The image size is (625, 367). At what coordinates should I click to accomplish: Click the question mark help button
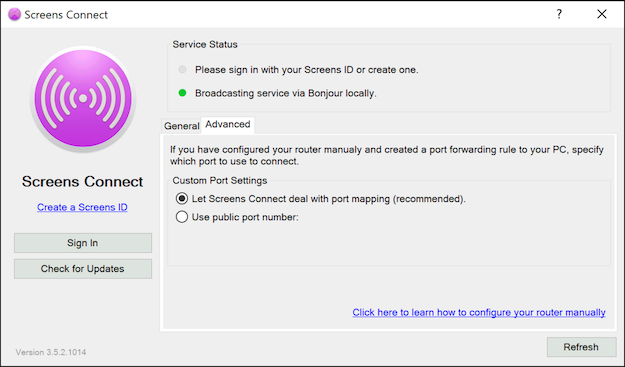coord(559,14)
